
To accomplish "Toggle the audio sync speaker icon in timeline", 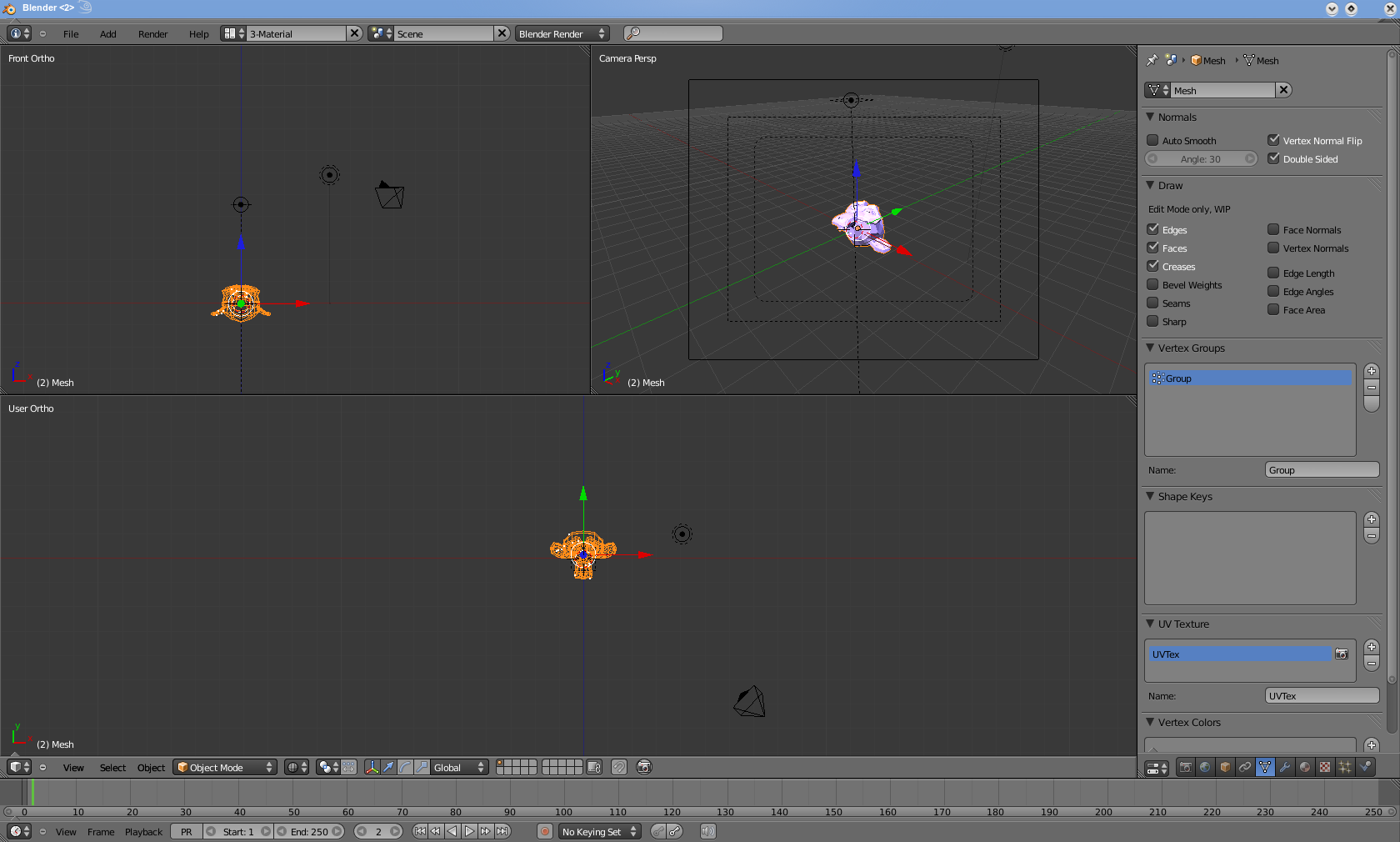I will pyautogui.click(x=707, y=831).
